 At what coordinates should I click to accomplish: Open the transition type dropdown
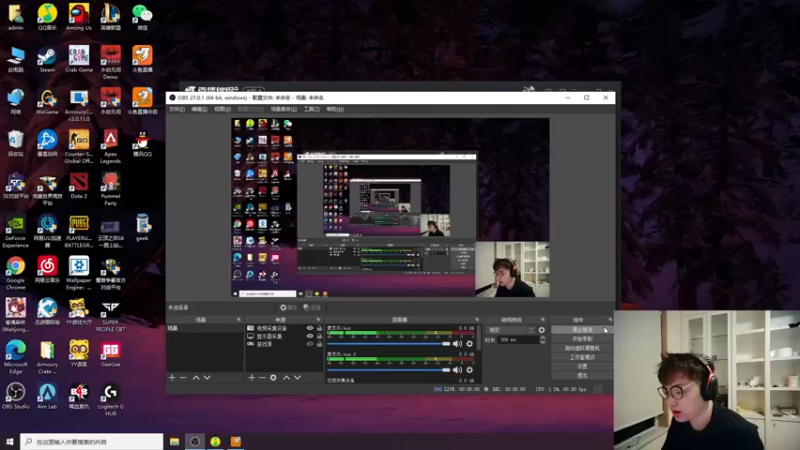pos(510,330)
